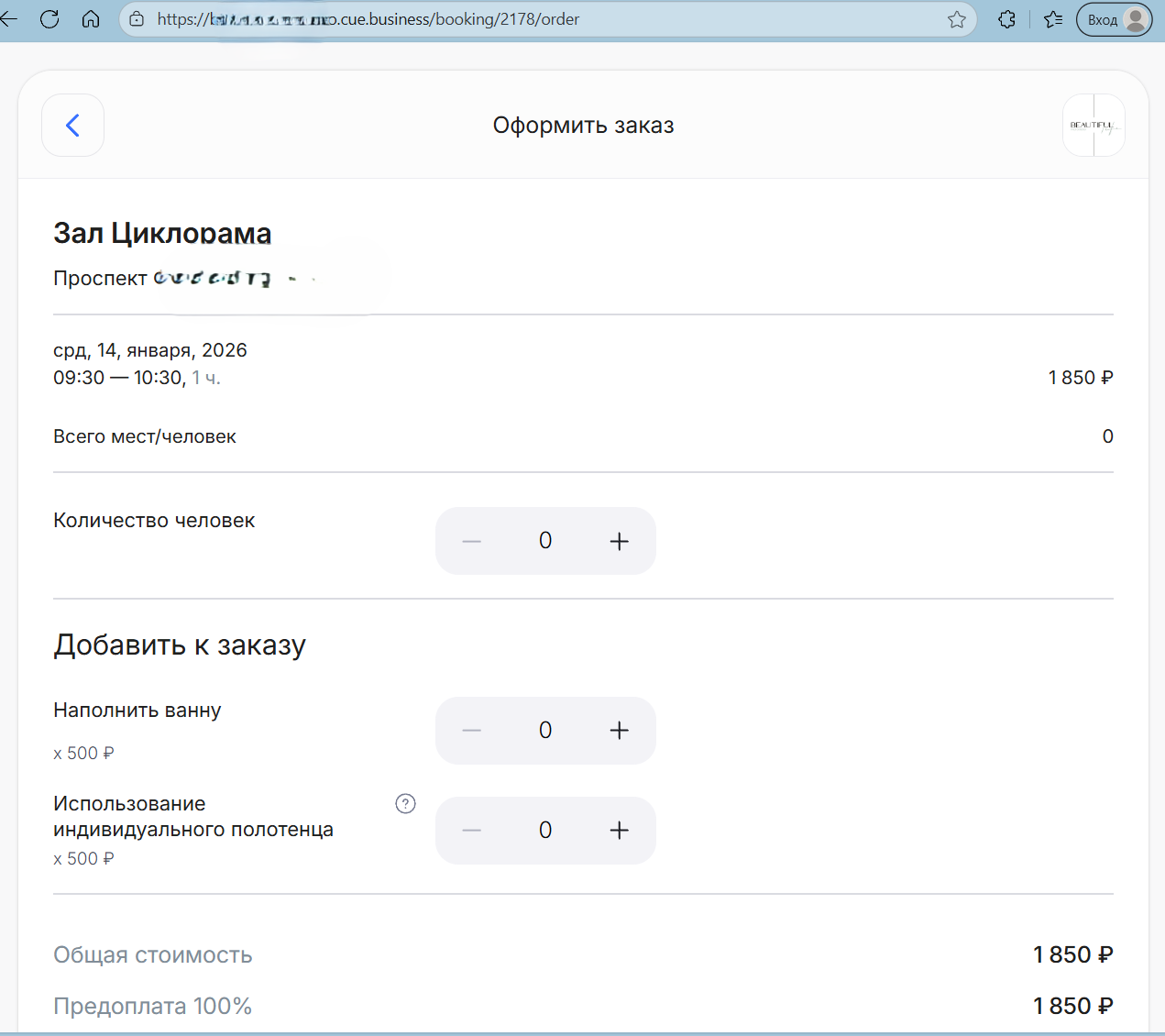The image size is (1165, 1036).
Task: Decrease the Количество человек count
Action: (472, 541)
